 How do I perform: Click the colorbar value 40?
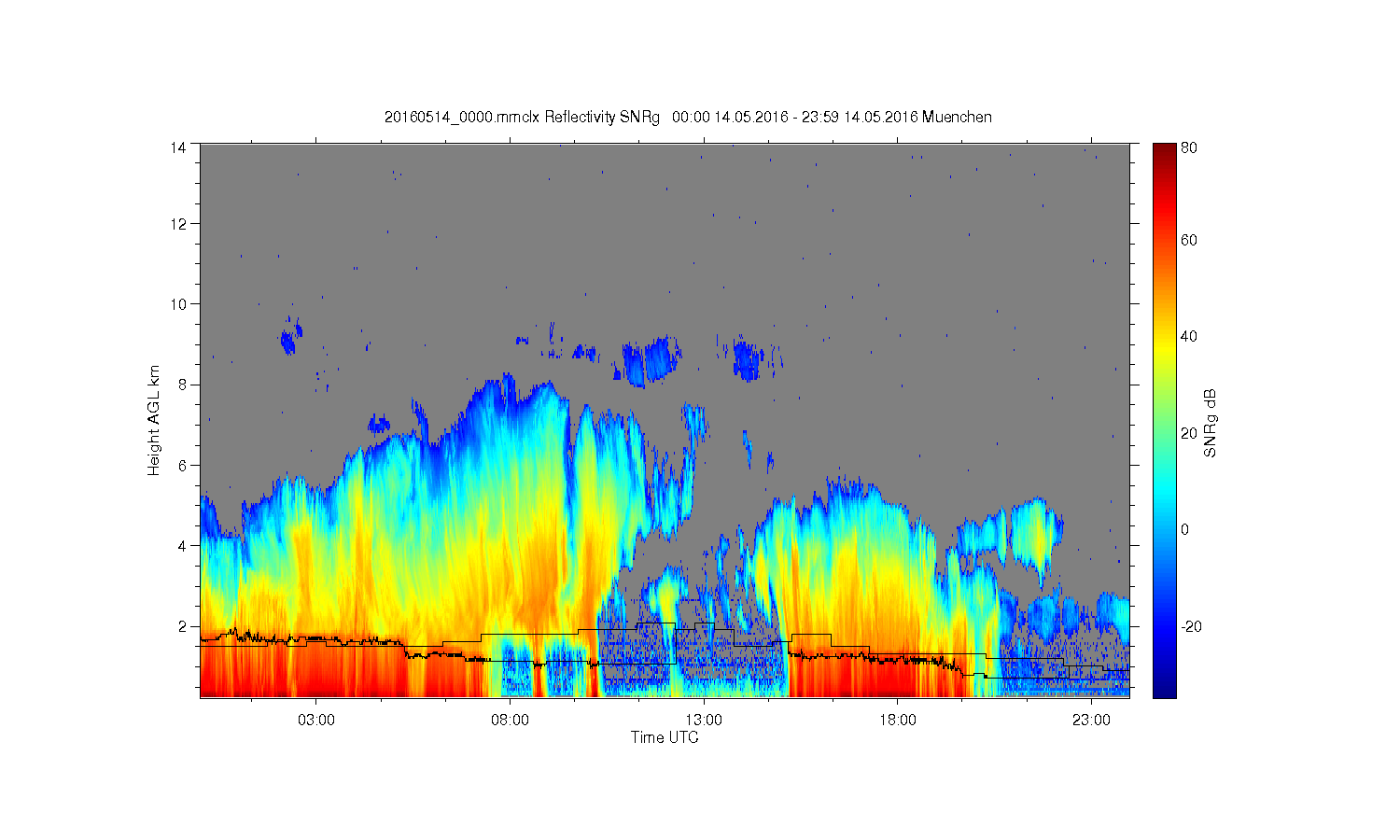click(x=1189, y=337)
